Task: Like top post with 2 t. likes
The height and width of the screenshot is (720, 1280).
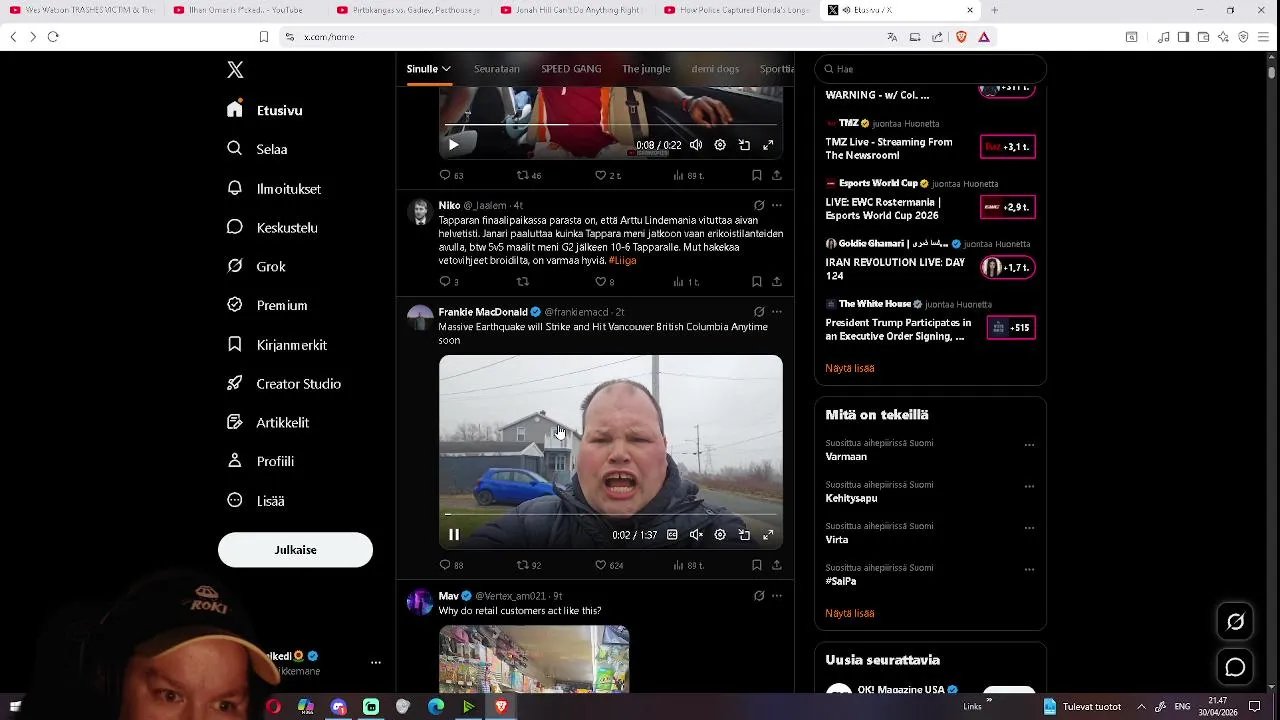Action: click(x=608, y=175)
